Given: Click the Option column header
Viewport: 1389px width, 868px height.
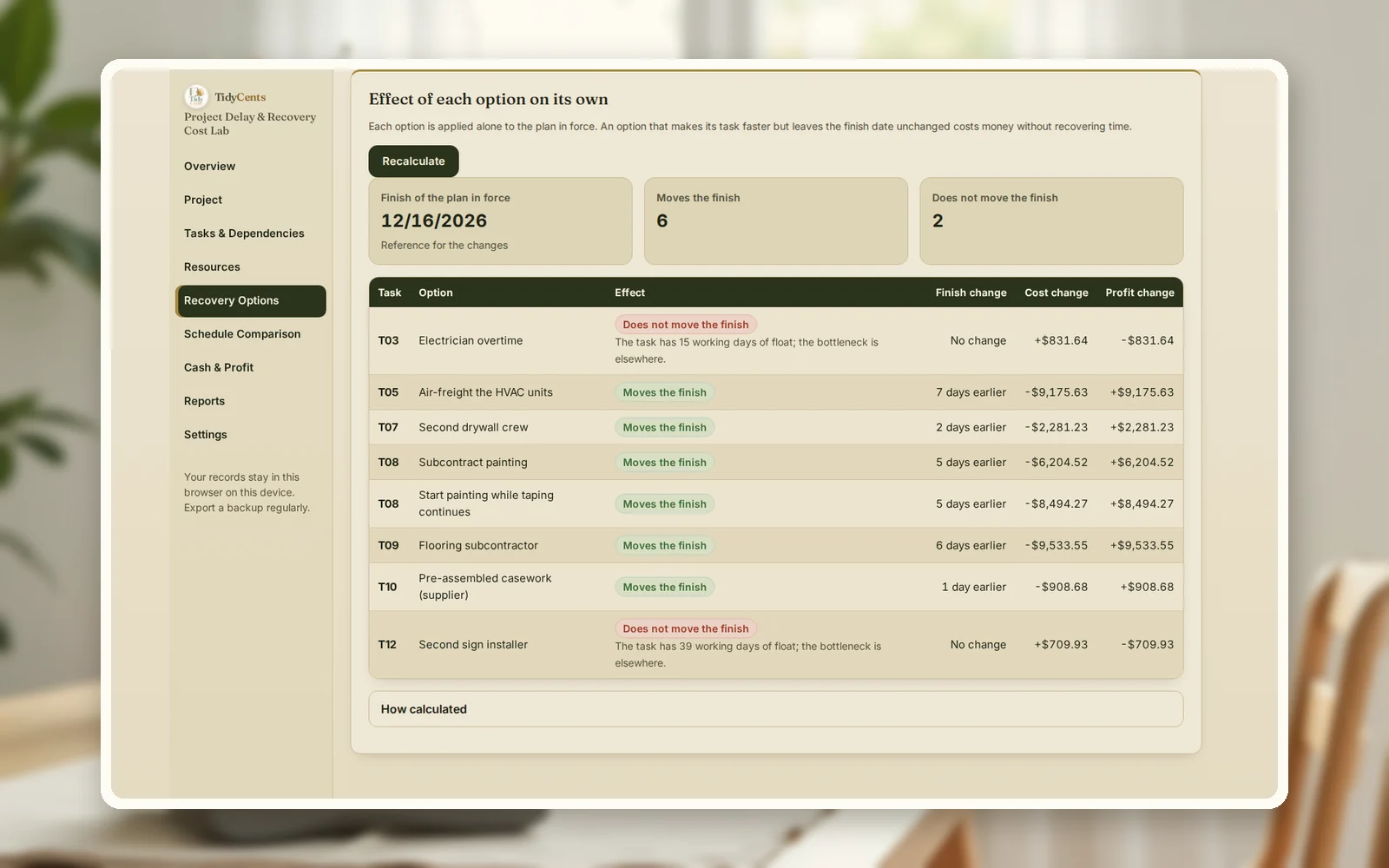Looking at the screenshot, I should (436, 293).
